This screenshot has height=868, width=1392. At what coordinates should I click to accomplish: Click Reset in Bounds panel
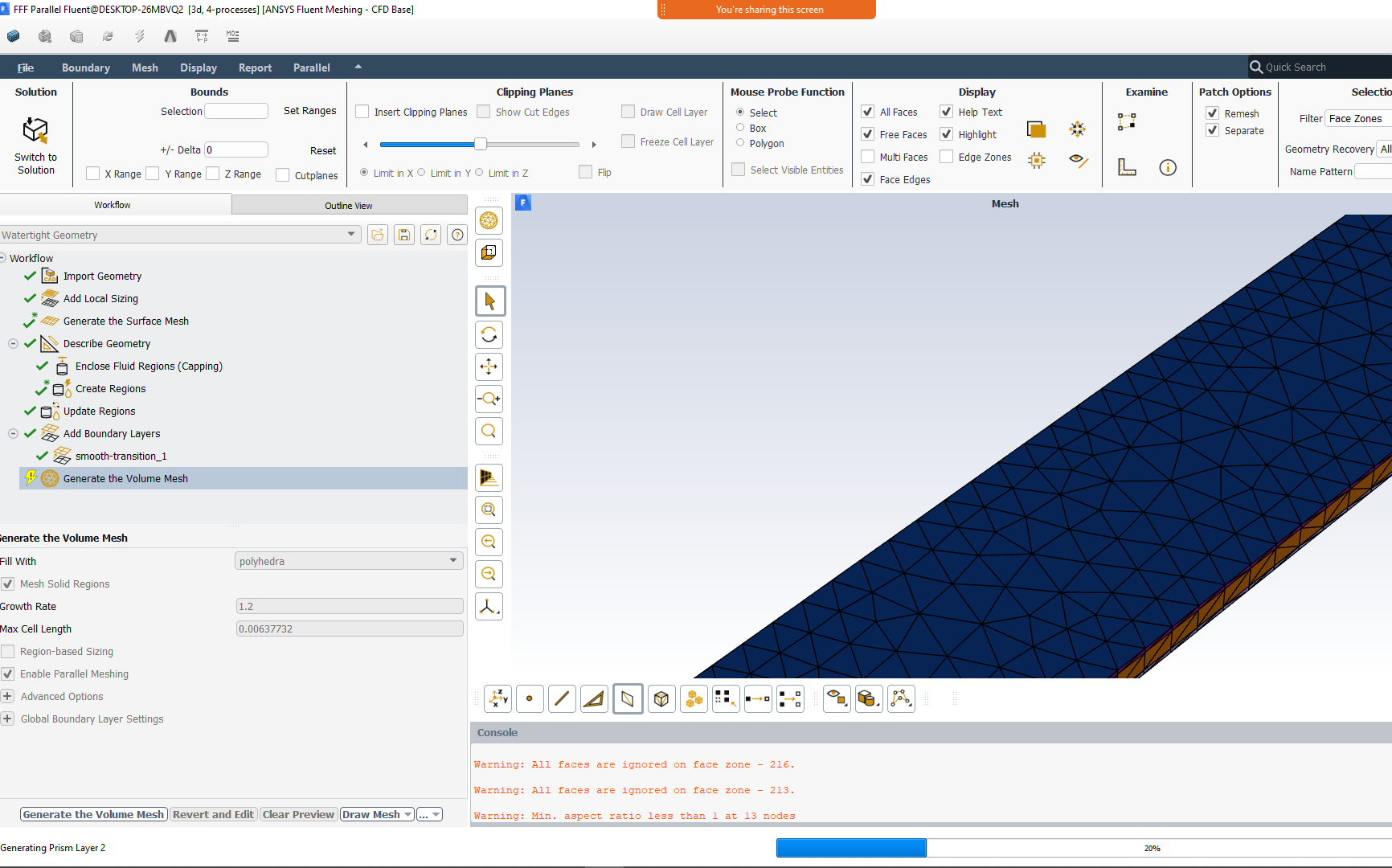323,150
